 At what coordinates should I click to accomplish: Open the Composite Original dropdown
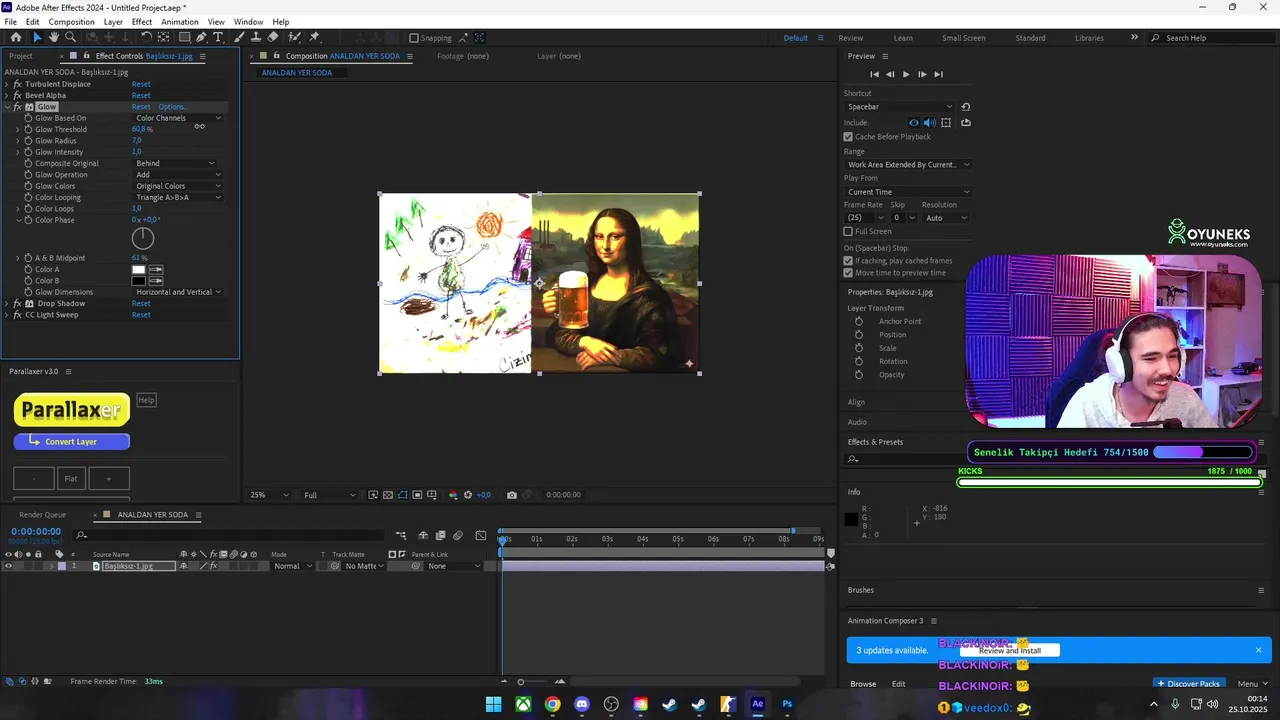coord(175,163)
